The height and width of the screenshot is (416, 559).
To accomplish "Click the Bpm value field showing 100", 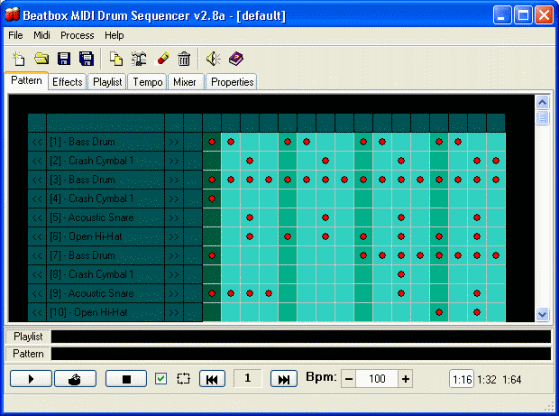I will tap(377, 379).
